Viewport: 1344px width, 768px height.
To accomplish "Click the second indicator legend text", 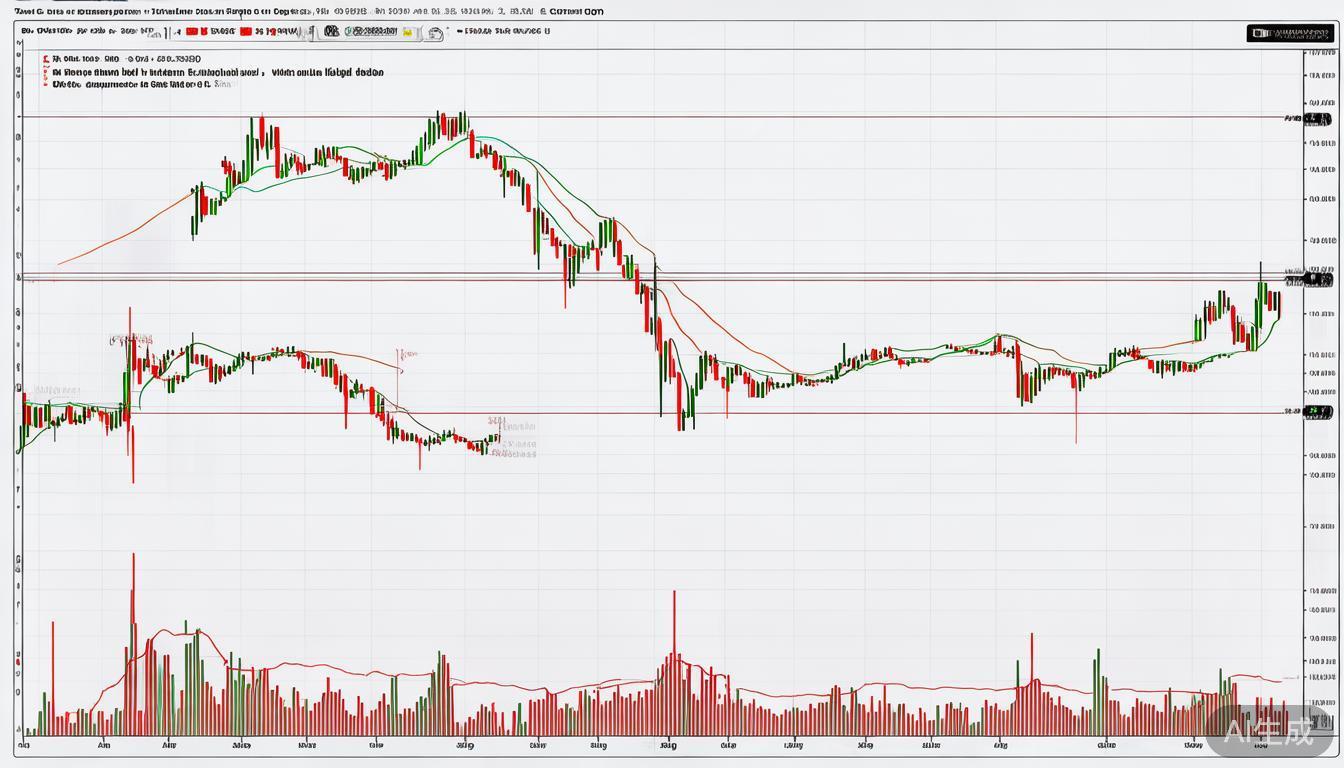I will point(218,73).
